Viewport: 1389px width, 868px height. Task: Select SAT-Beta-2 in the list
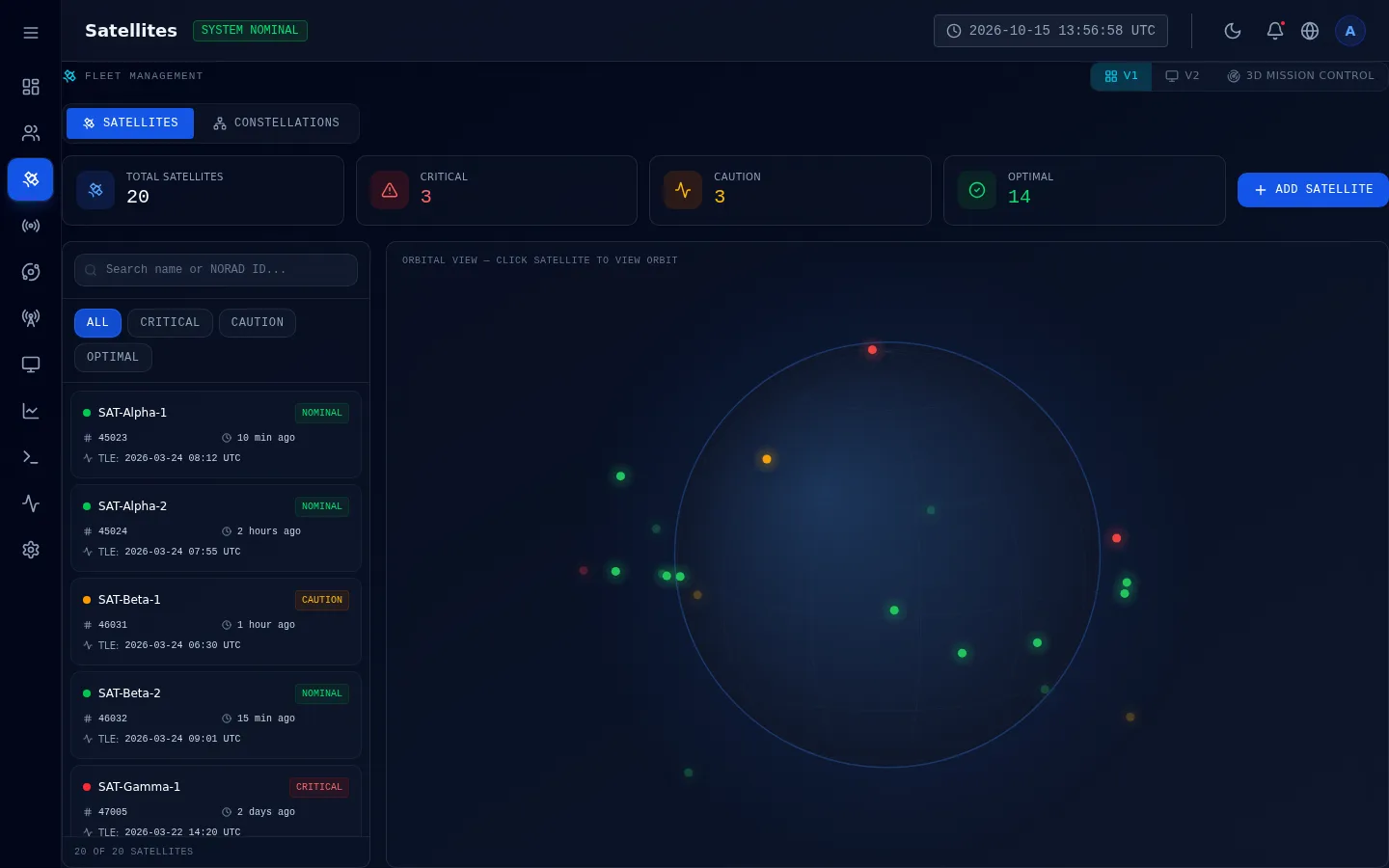pyautogui.click(x=216, y=716)
